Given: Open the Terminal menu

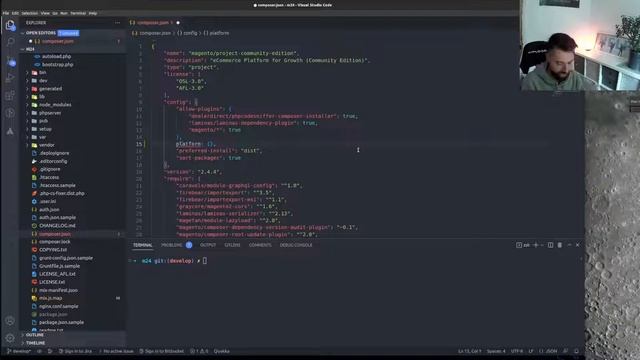Looking at the screenshot, I should (x=78, y=13).
